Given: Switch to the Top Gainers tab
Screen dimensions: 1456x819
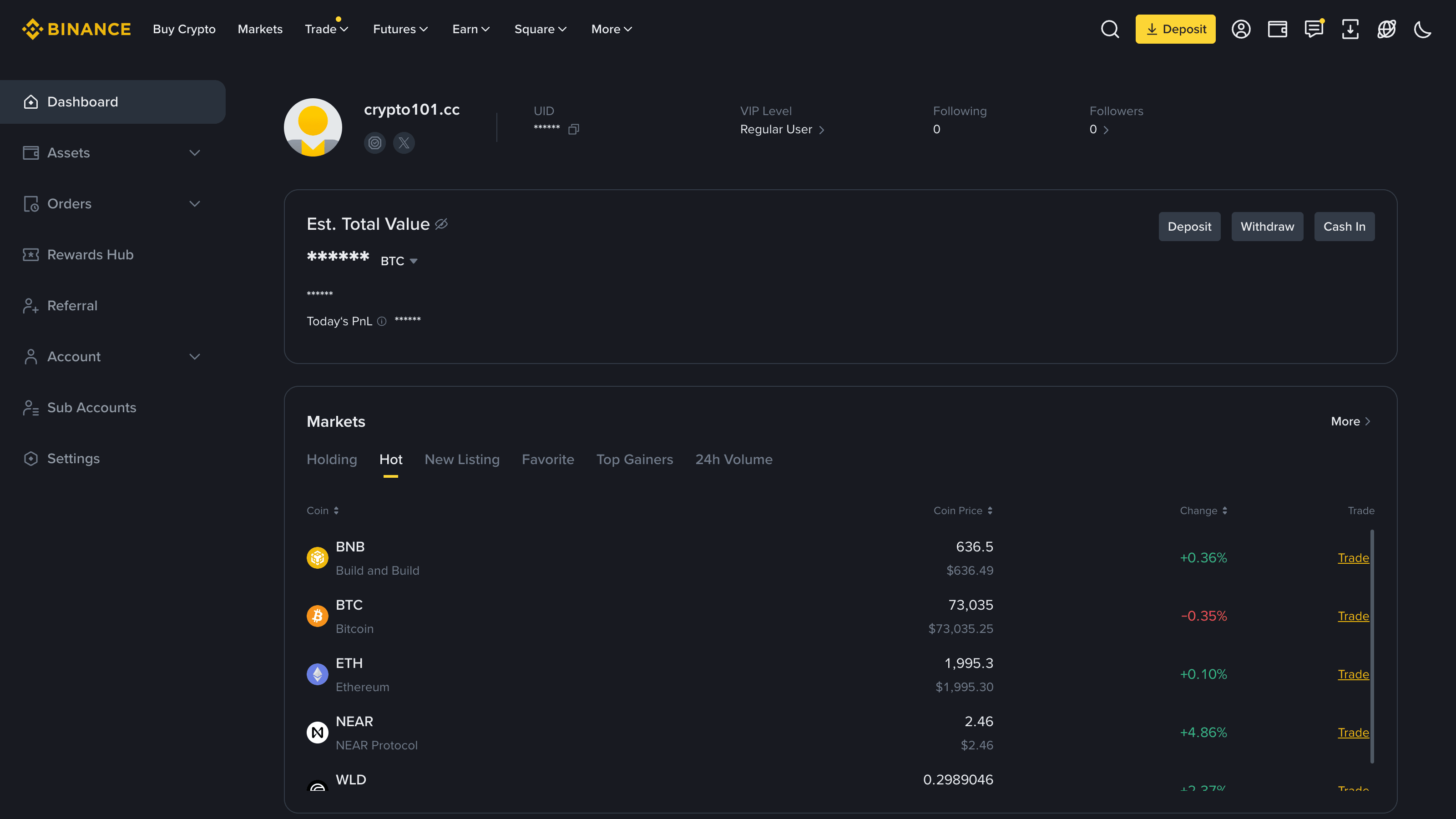Looking at the screenshot, I should [x=635, y=460].
